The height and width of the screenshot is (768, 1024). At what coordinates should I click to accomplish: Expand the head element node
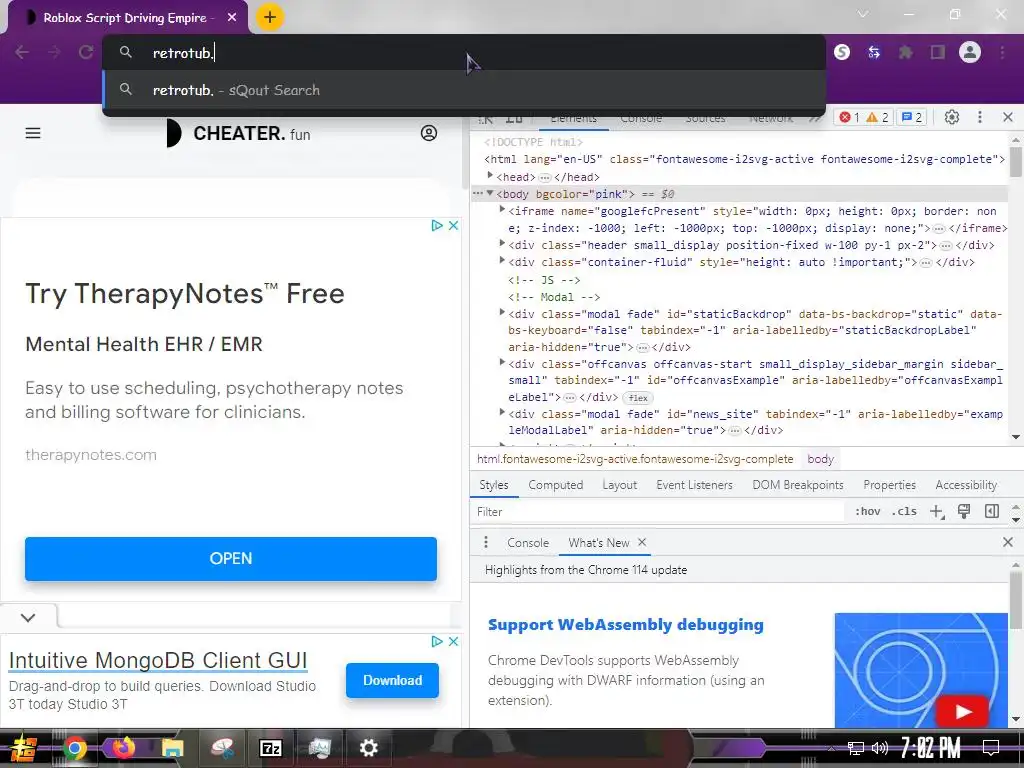pyautogui.click(x=490, y=176)
